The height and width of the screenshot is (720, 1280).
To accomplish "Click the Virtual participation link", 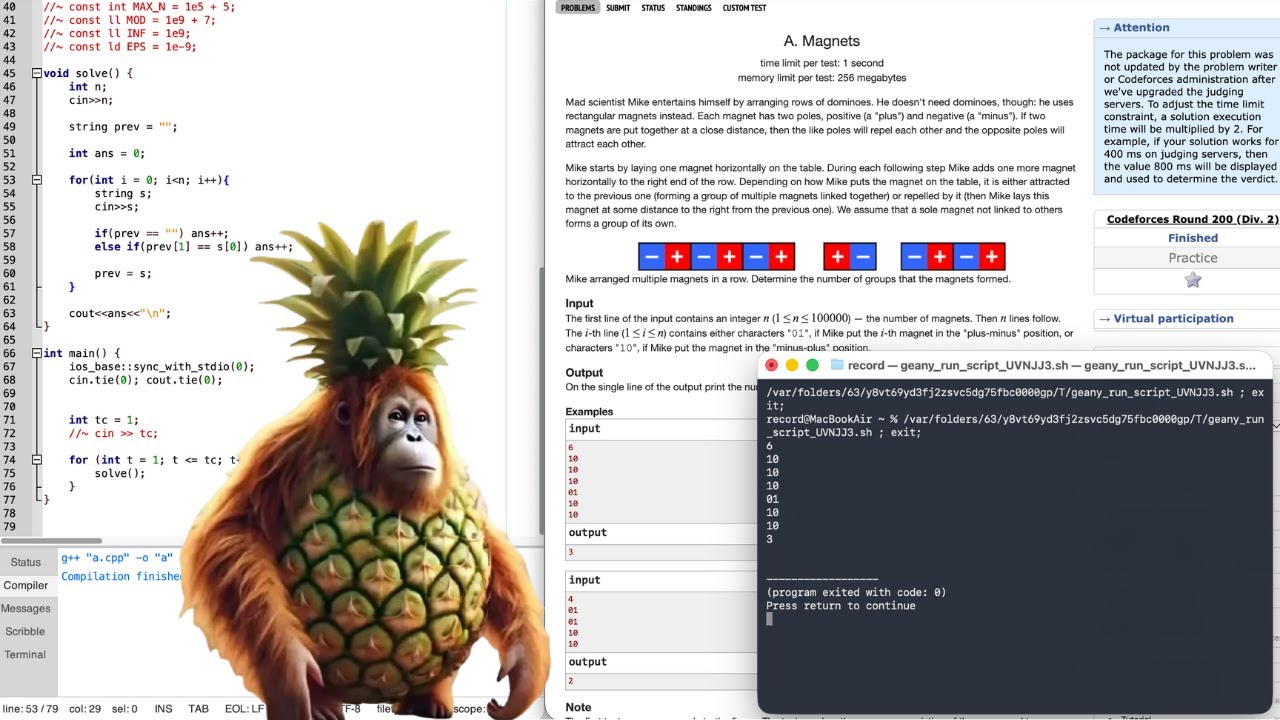I will click(1173, 318).
